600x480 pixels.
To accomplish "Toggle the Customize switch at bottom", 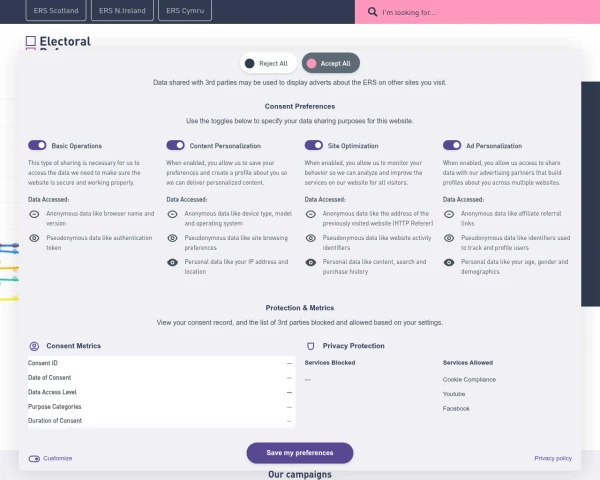I will 34,458.
